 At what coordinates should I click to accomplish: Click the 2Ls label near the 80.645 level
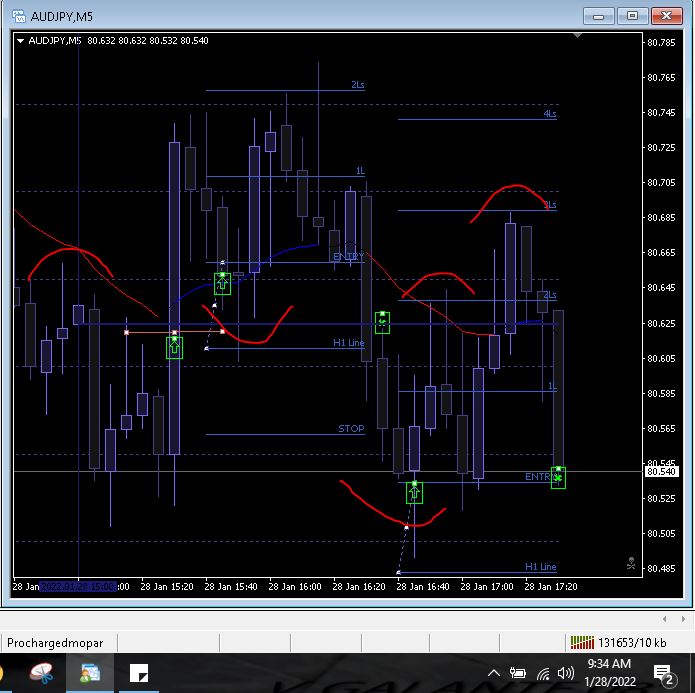tap(550, 295)
